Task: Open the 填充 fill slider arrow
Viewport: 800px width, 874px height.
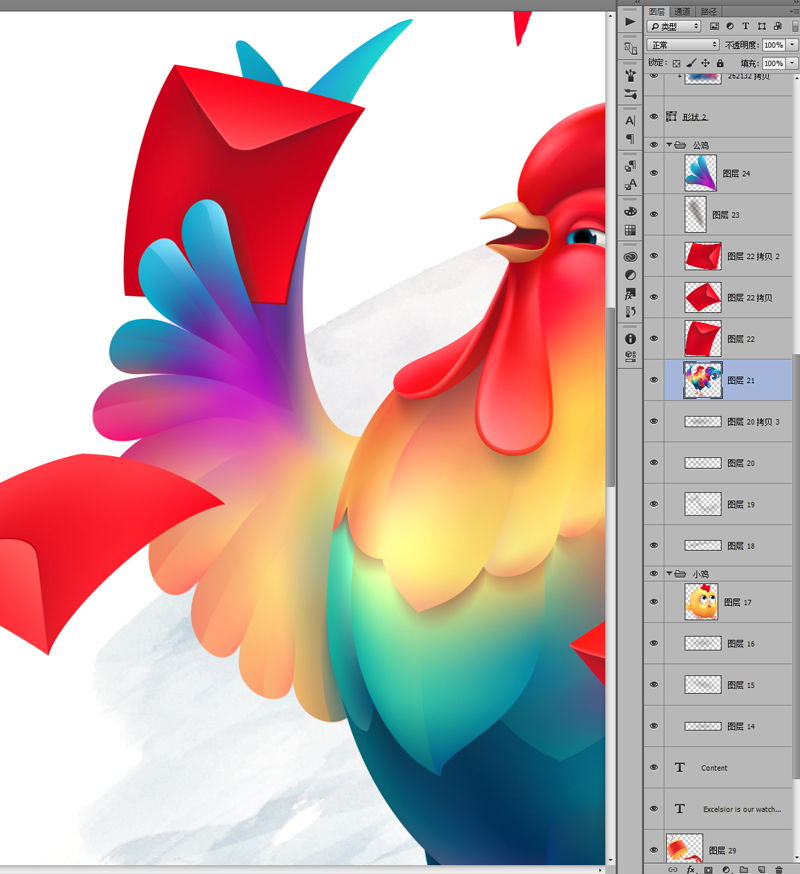Action: pos(792,63)
